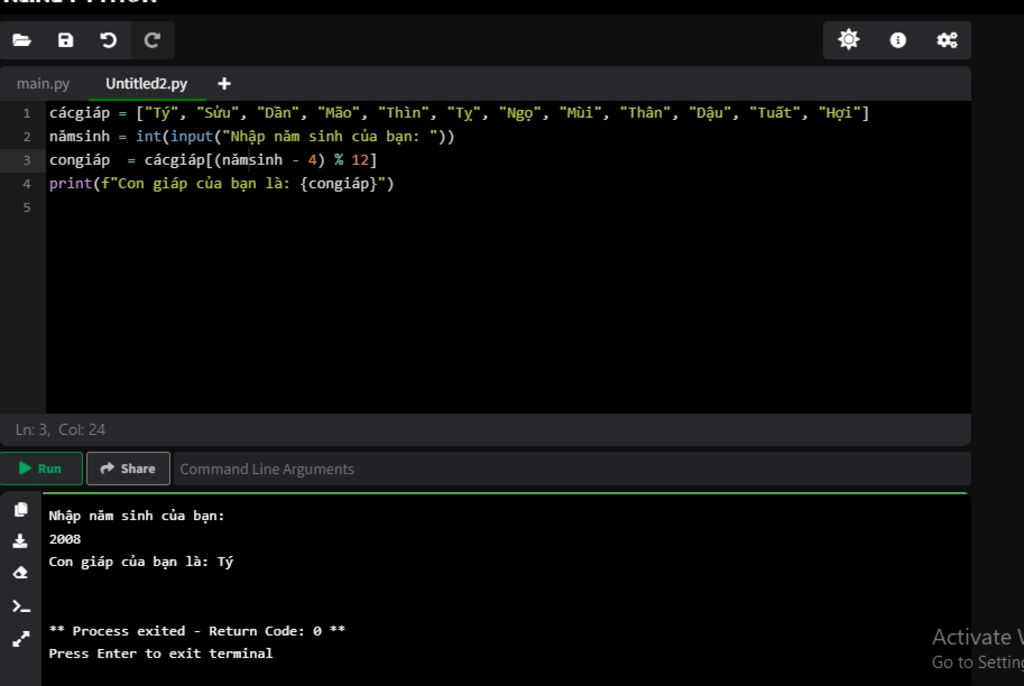Screen dimensions: 1024x686
Task: Open the info icon
Action: coord(898,40)
